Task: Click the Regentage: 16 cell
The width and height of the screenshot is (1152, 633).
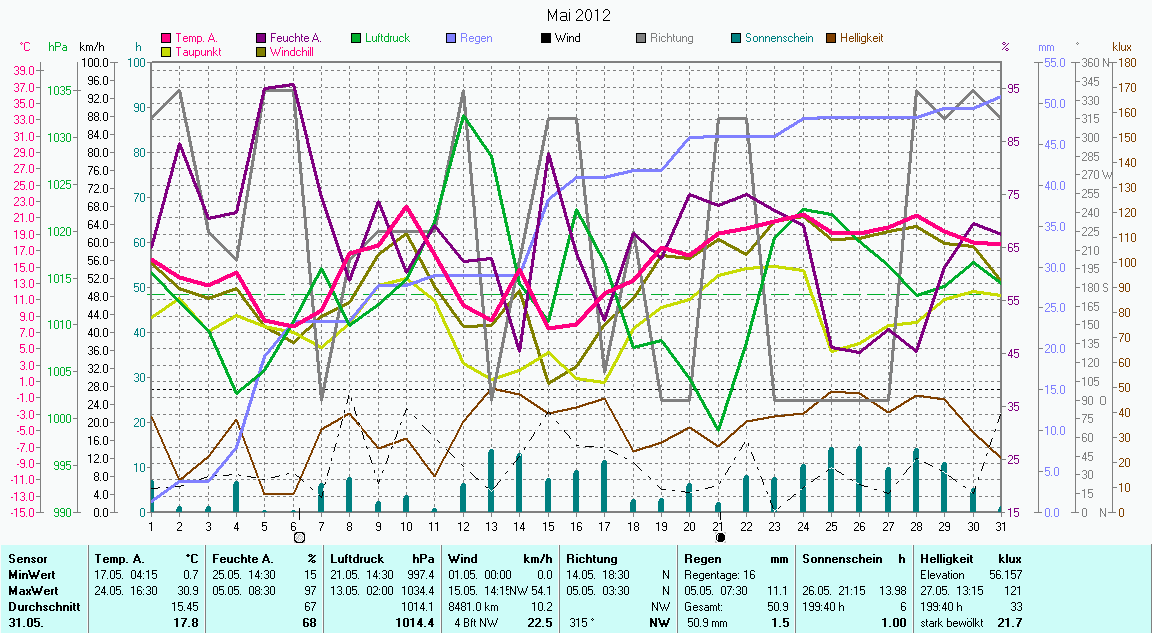Action: [718, 575]
